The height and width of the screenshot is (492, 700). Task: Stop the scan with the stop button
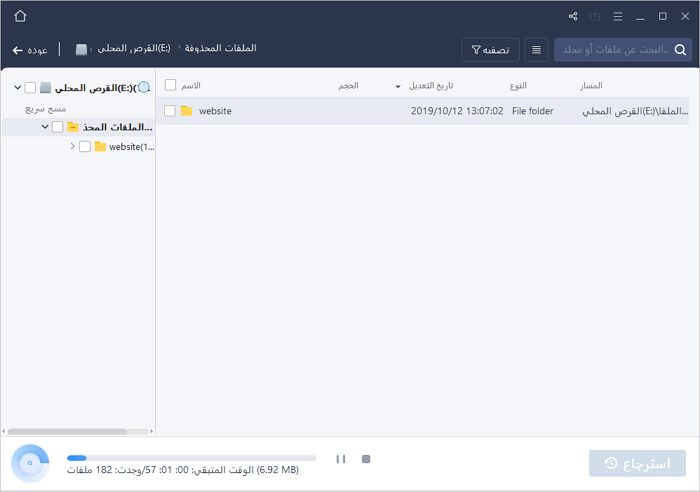(366, 459)
